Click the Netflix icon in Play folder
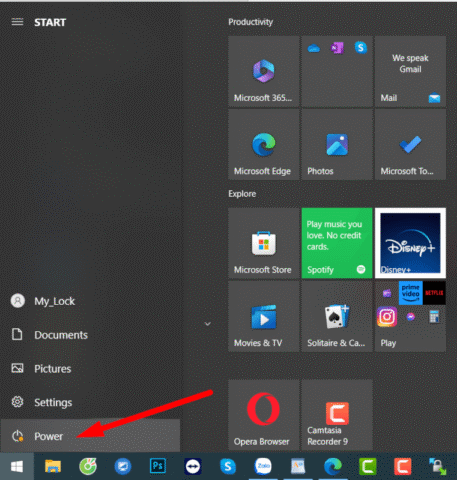Viewport: 457px width, 480px height. click(x=434, y=293)
